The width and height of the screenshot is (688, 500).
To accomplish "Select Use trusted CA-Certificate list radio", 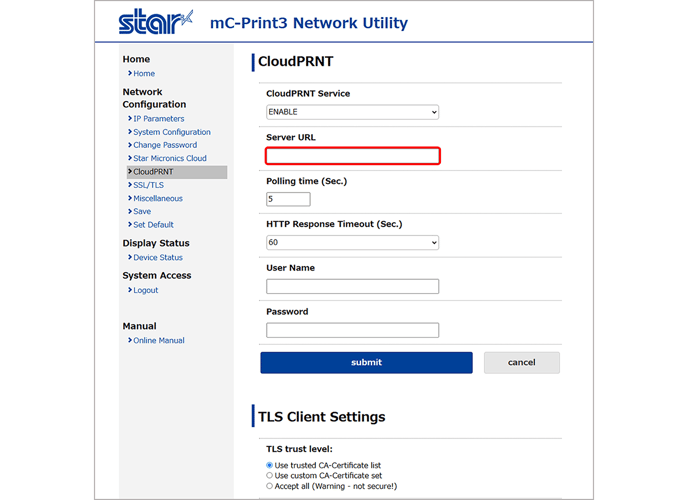I will pos(269,465).
